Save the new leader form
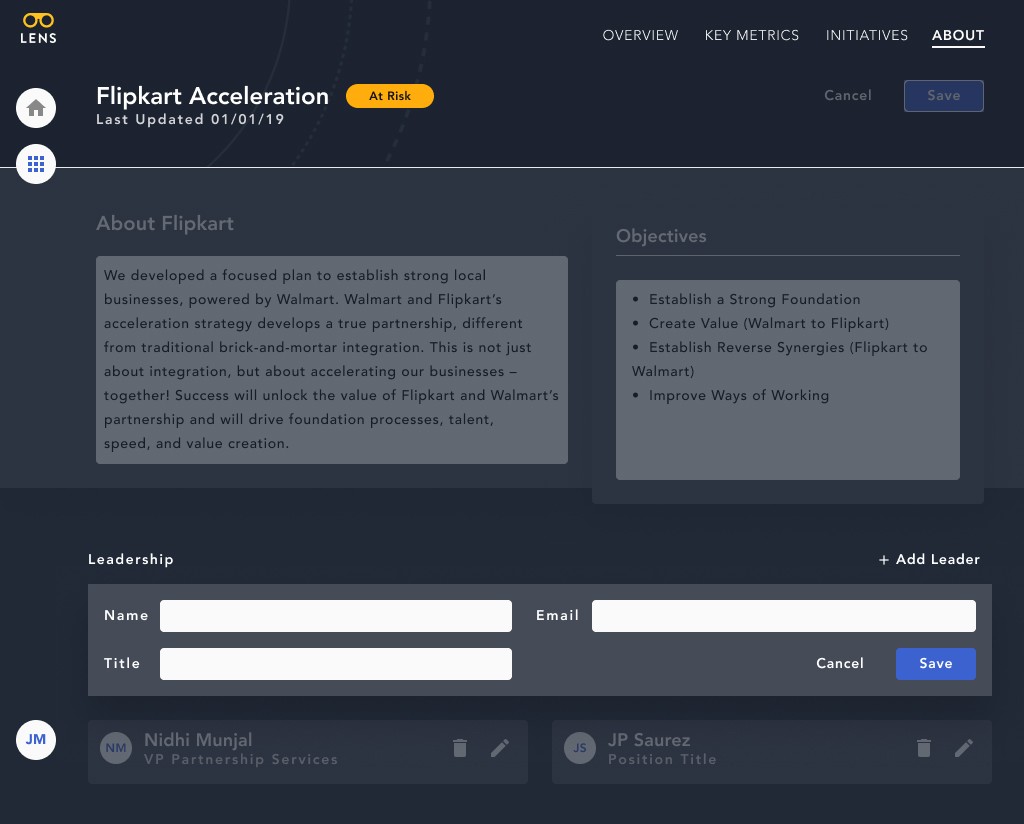 [936, 664]
